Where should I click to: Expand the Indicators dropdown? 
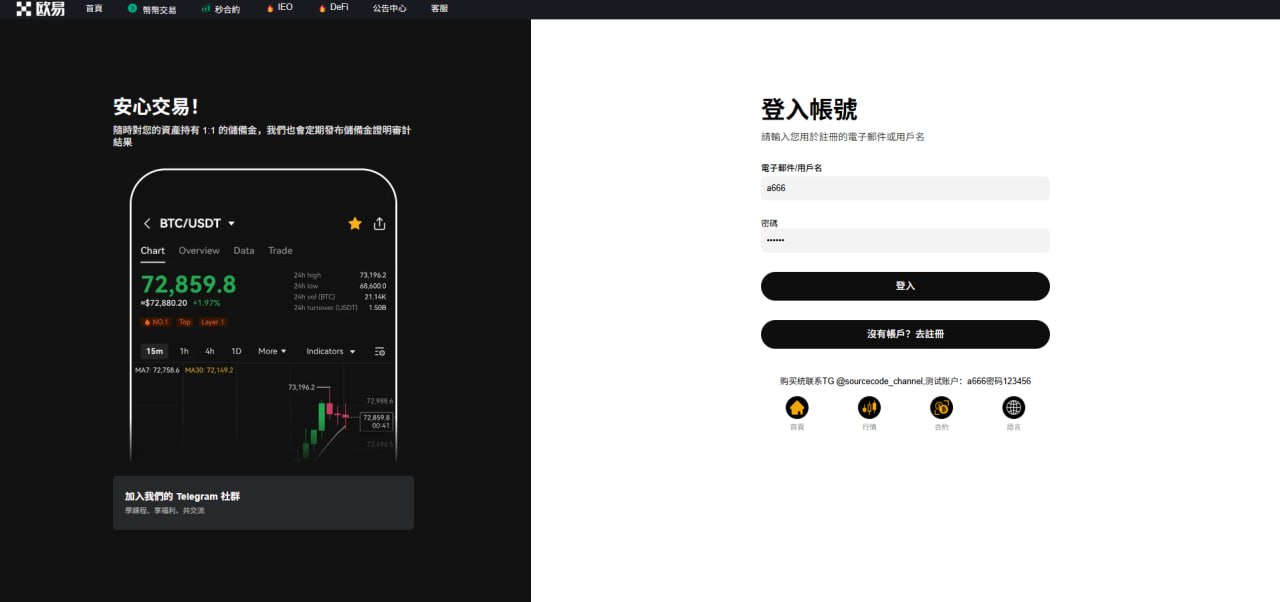coord(330,351)
